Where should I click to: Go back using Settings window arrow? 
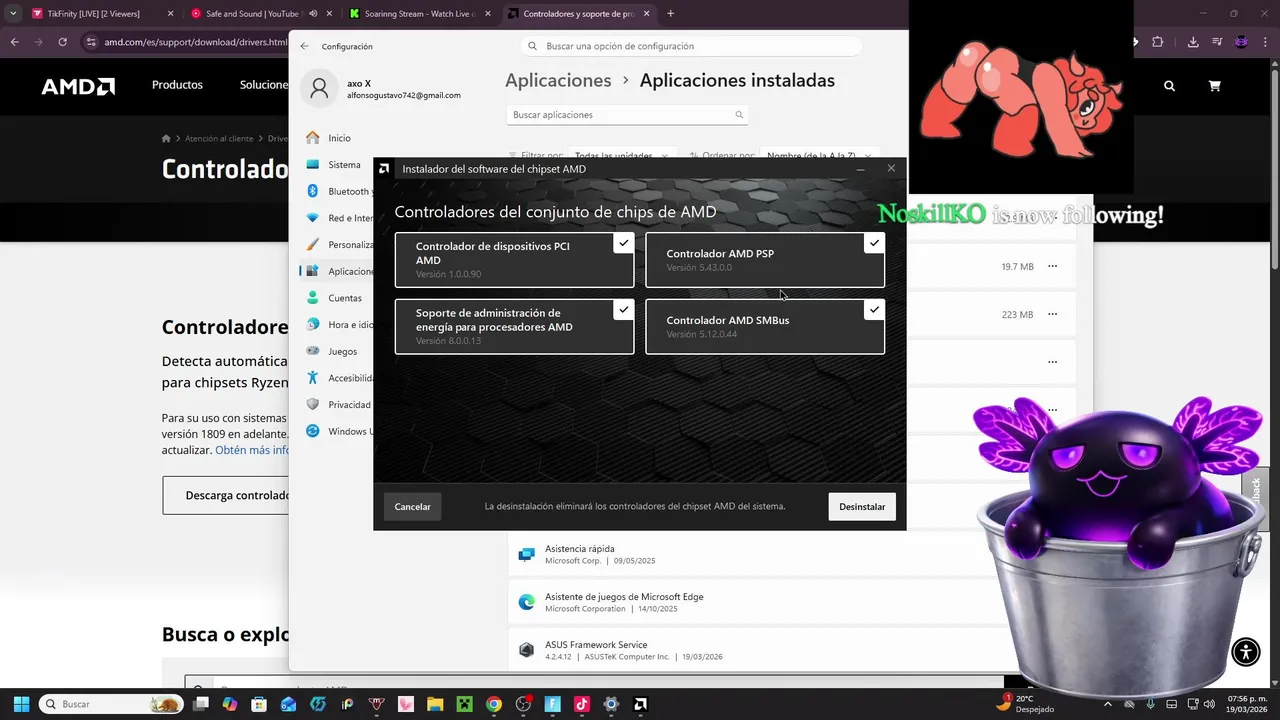click(x=304, y=46)
